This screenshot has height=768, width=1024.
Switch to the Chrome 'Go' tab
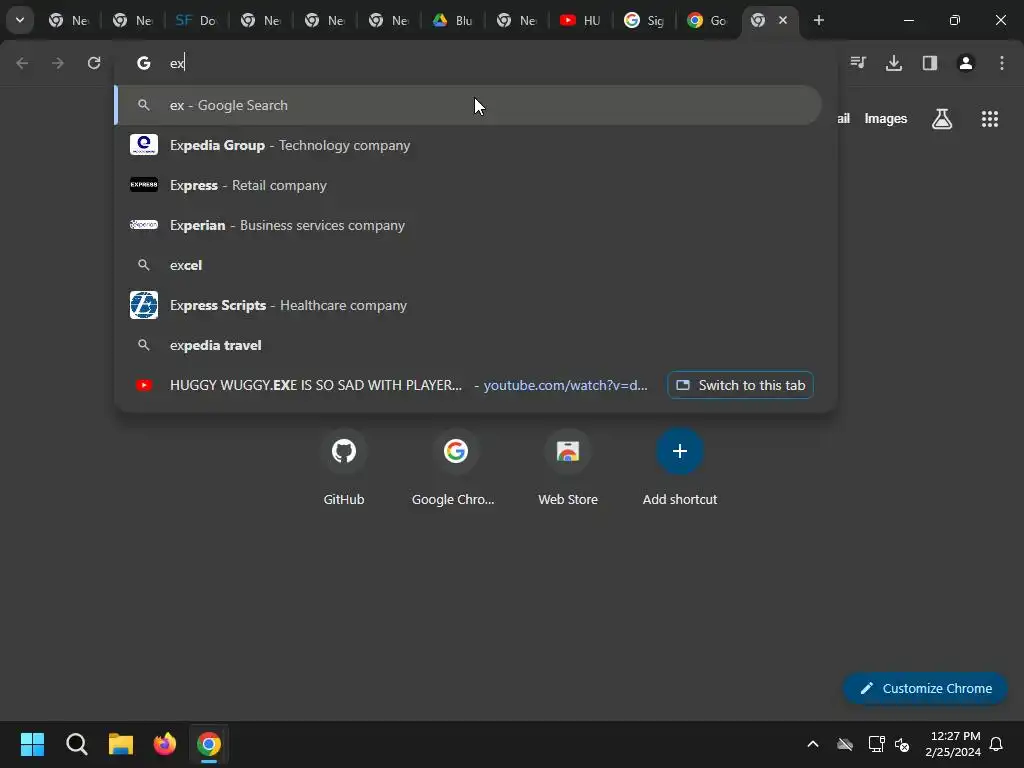(x=708, y=20)
